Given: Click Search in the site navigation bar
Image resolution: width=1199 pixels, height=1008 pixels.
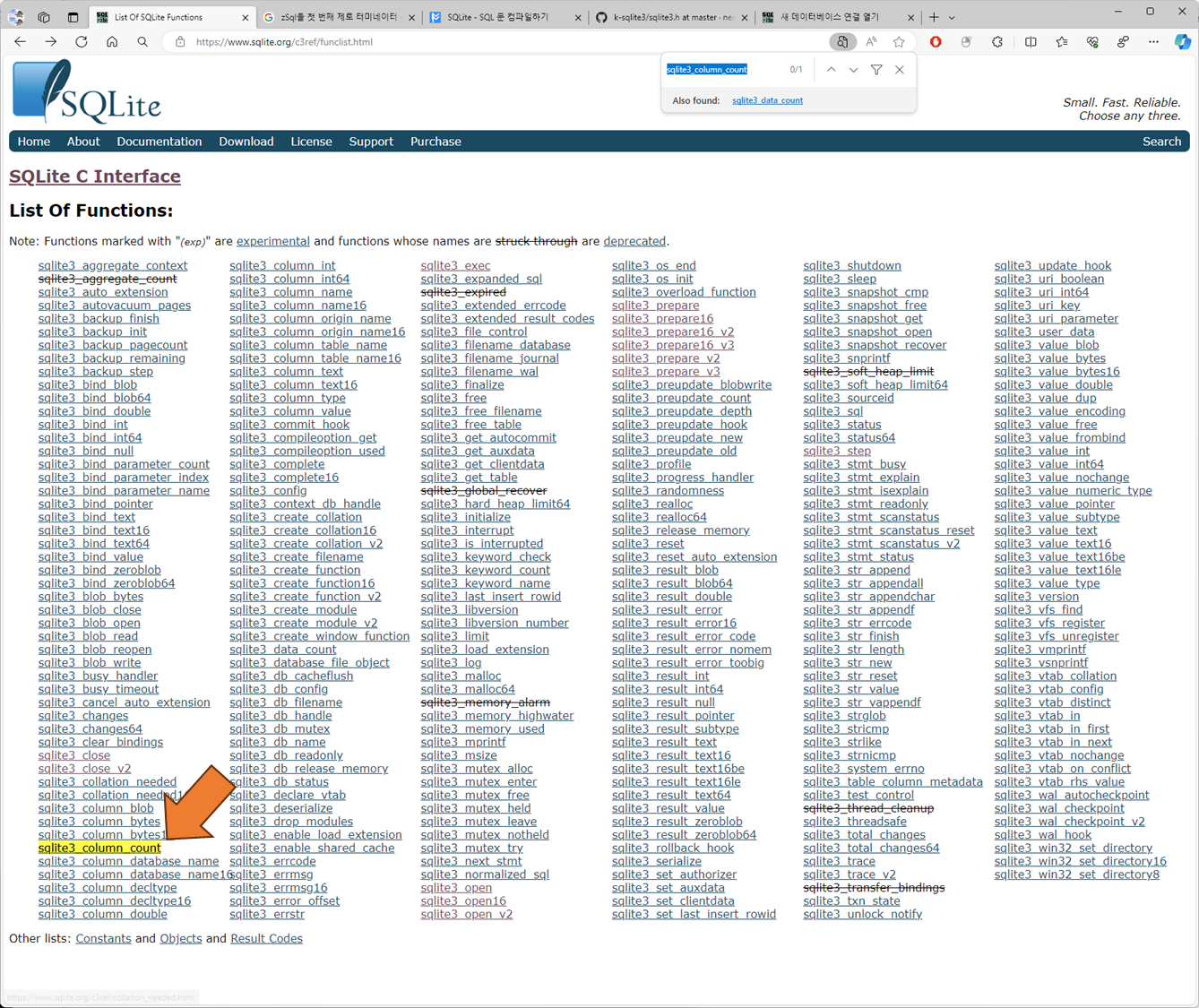Looking at the screenshot, I should [x=1161, y=142].
